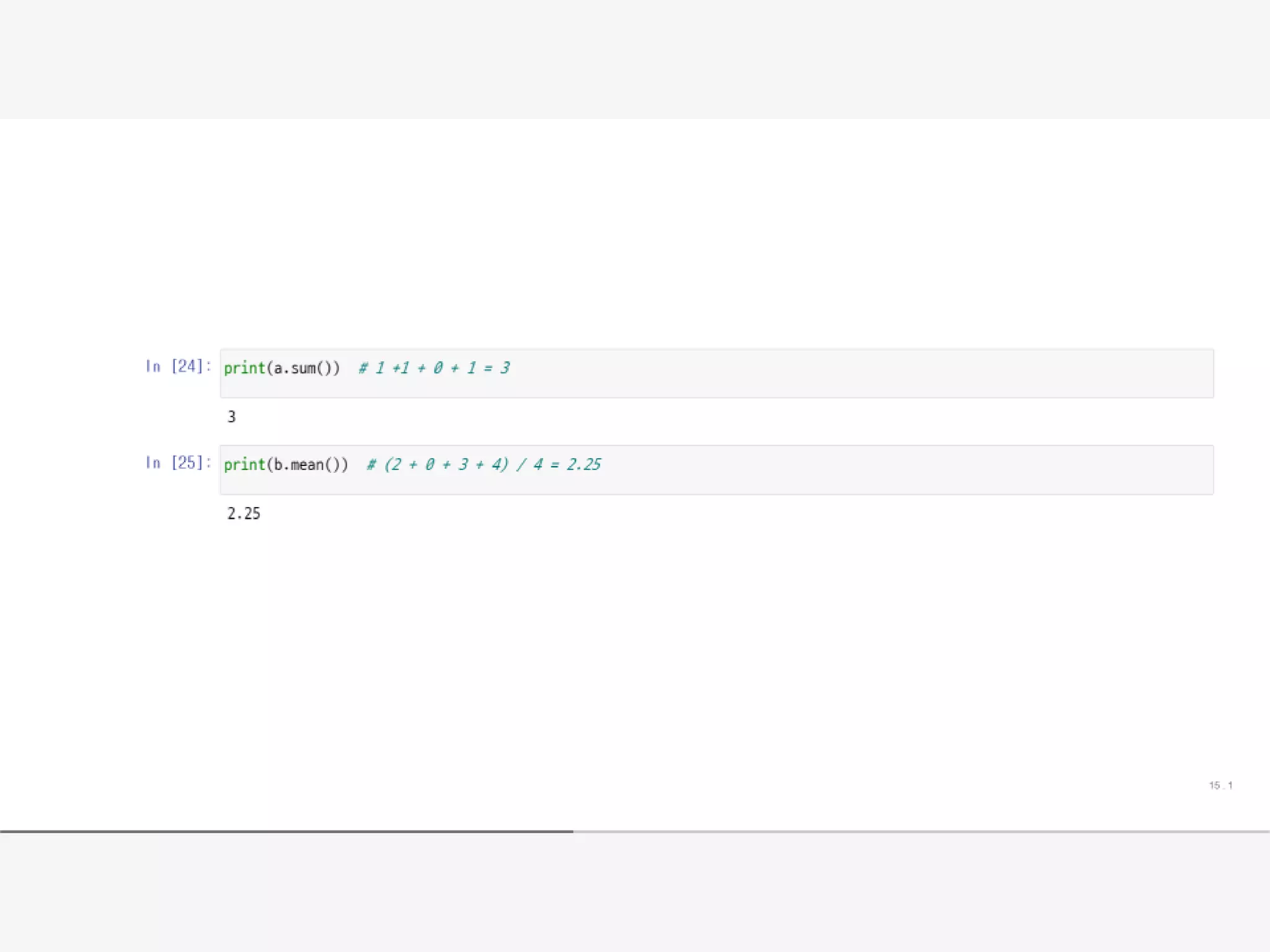
Task: Click the output value 2.25
Action: [244, 514]
